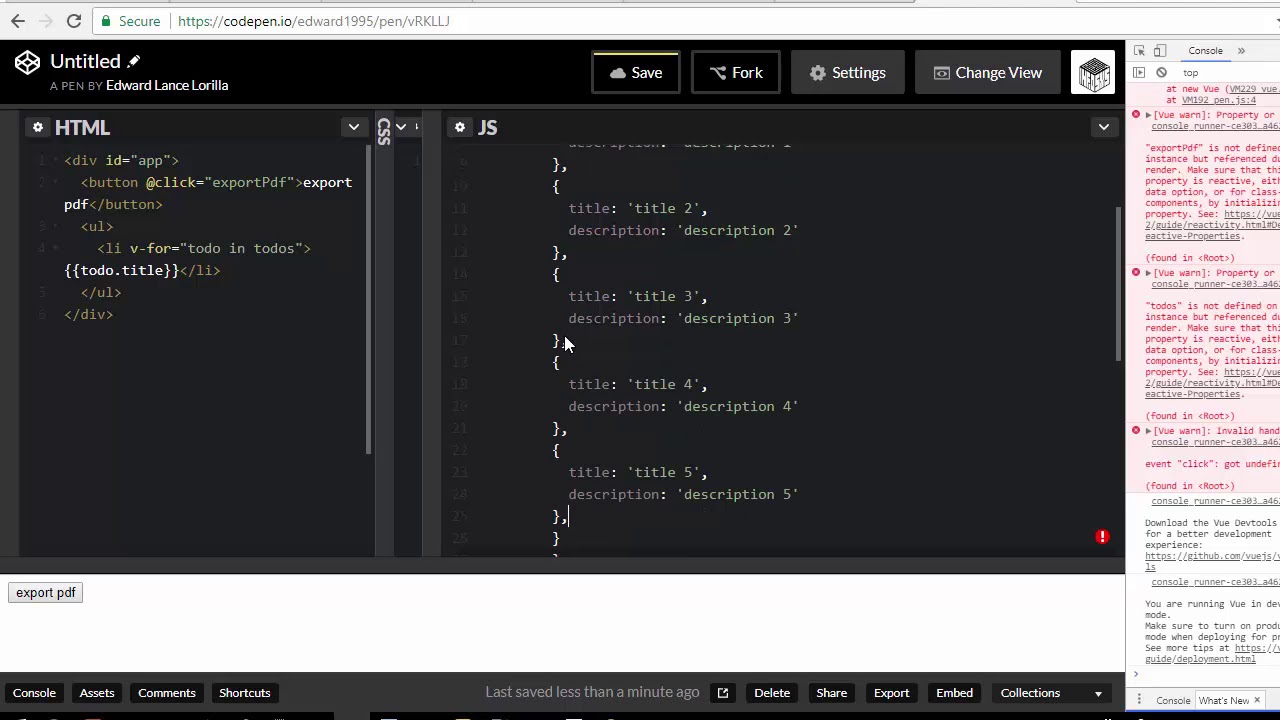Open the CodePen logo home link
Image resolution: width=1280 pixels, height=720 pixels.
[27, 62]
